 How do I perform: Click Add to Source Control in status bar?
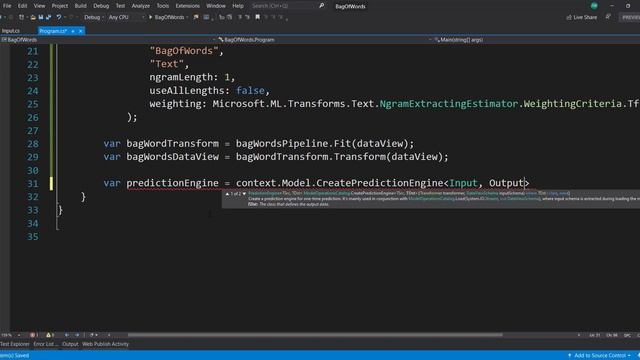tap(599, 356)
